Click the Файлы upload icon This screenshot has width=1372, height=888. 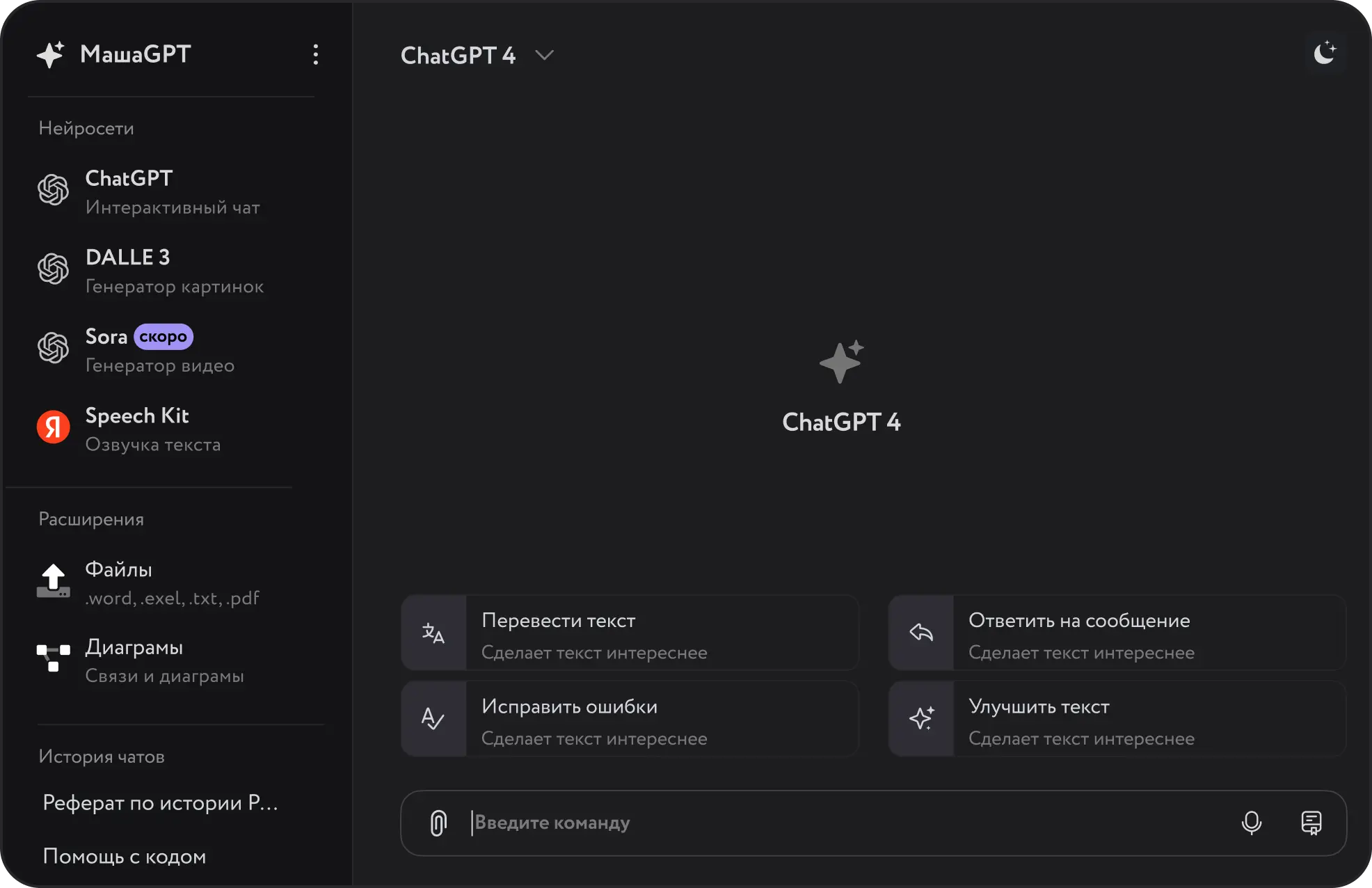tap(54, 581)
